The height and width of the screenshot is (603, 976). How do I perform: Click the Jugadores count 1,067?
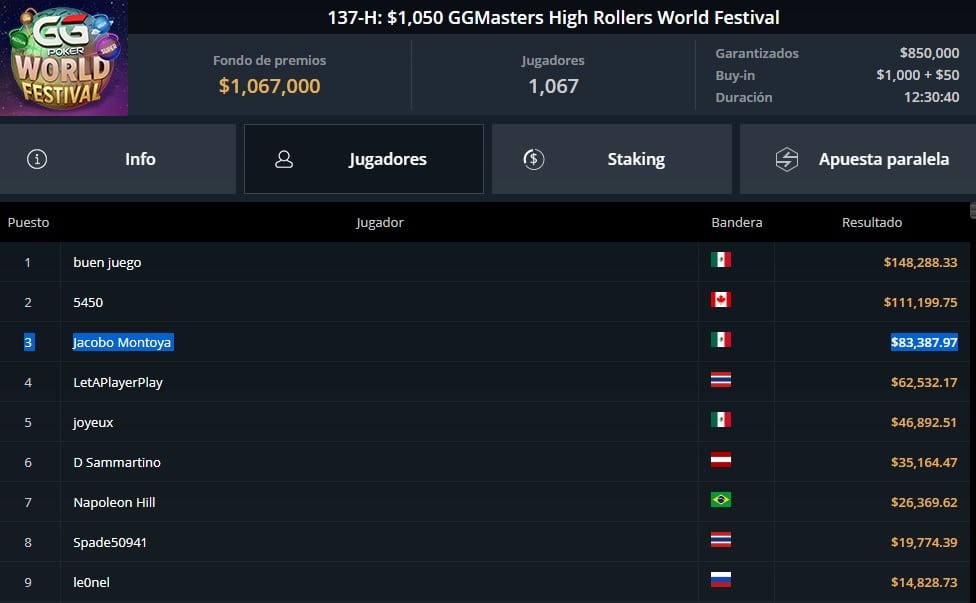pyautogui.click(x=553, y=86)
